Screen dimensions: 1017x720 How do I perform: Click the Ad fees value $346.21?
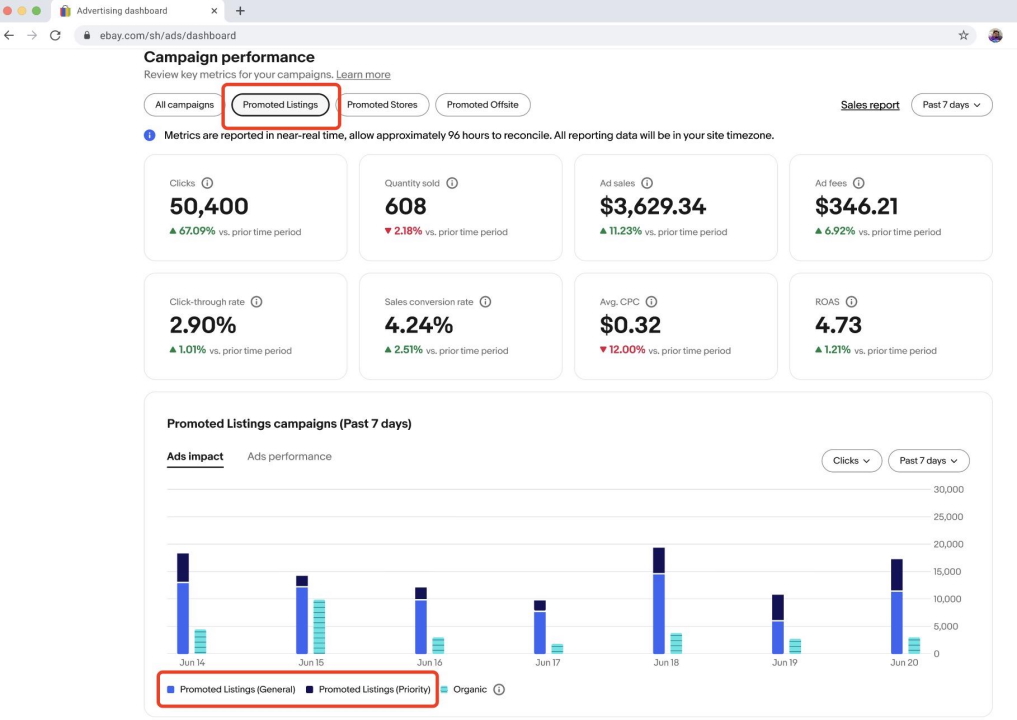856,206
